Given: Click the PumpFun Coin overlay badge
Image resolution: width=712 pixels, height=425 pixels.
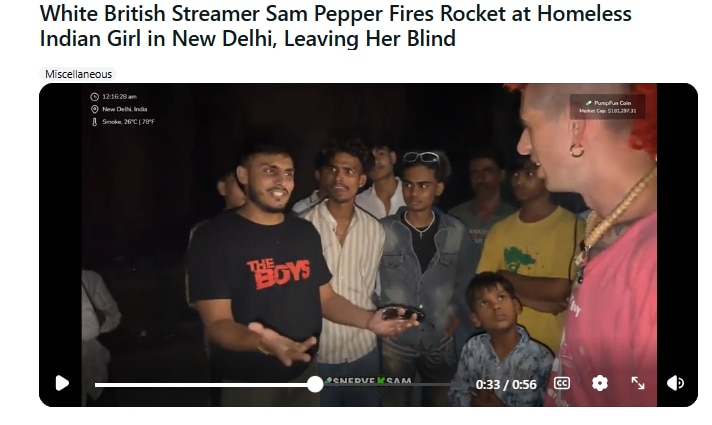Looking at the screenshot, I should (608, 107).
